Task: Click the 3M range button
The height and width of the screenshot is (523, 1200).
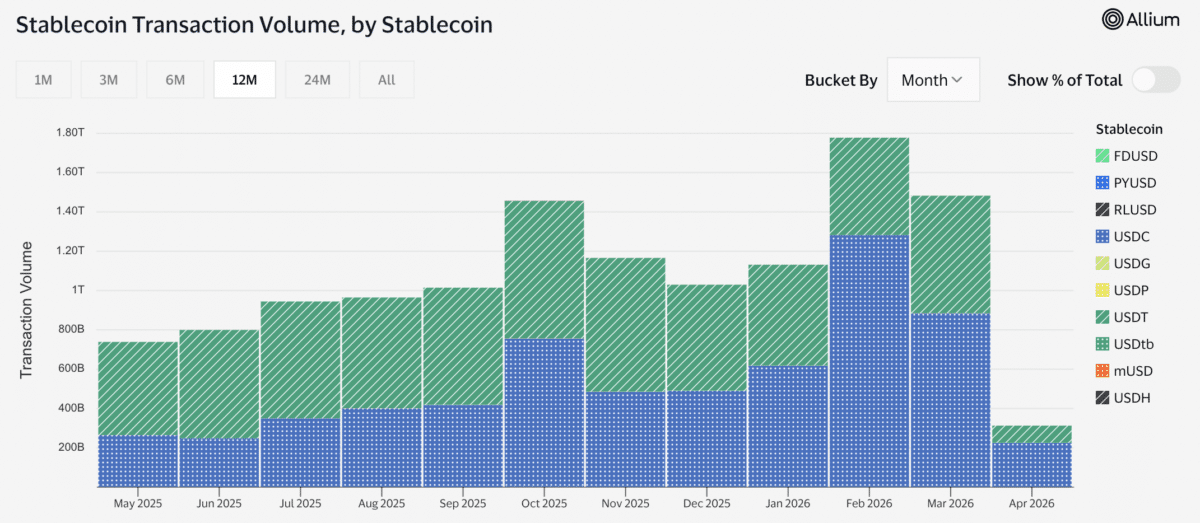Action: (x=109, y=80)
